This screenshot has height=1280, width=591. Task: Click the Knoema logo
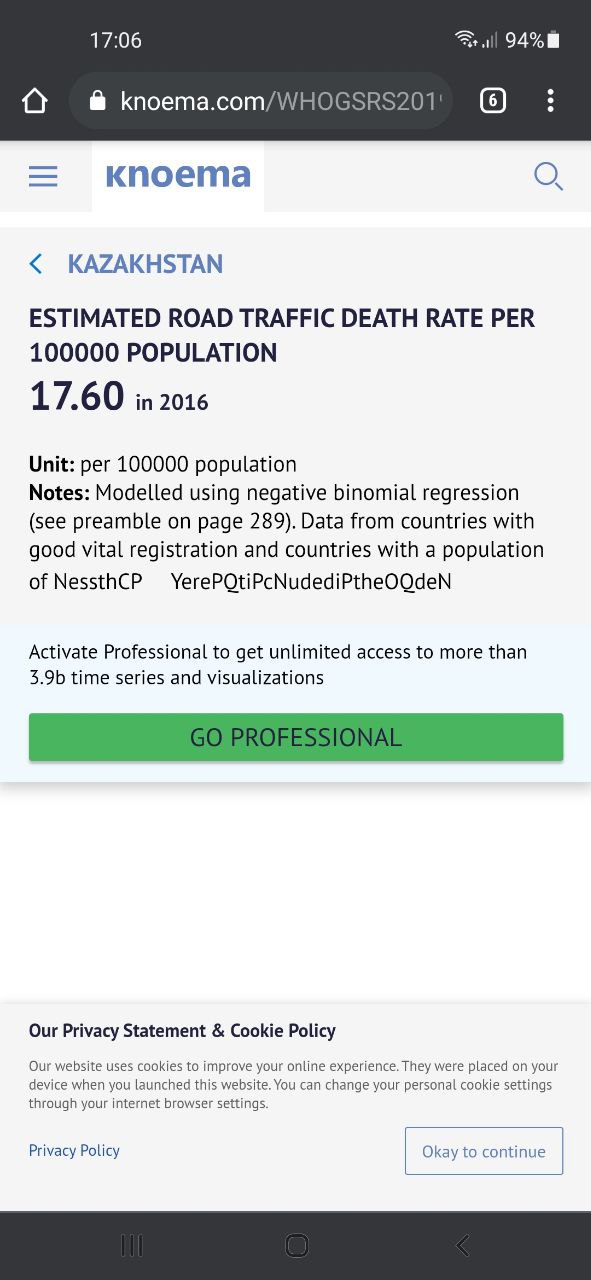[178, 176]
